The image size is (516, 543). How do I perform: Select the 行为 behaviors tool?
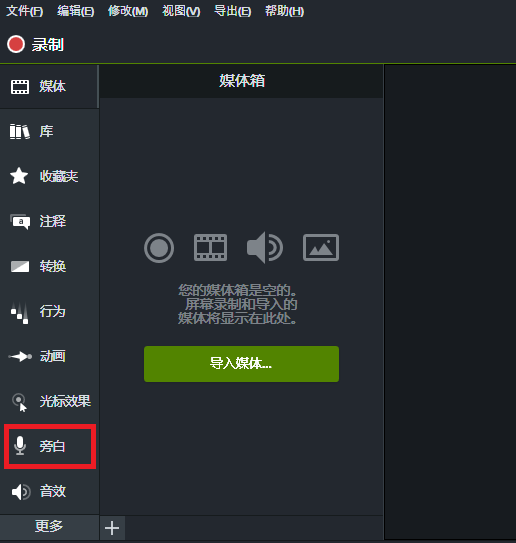(x=49, y=311)
